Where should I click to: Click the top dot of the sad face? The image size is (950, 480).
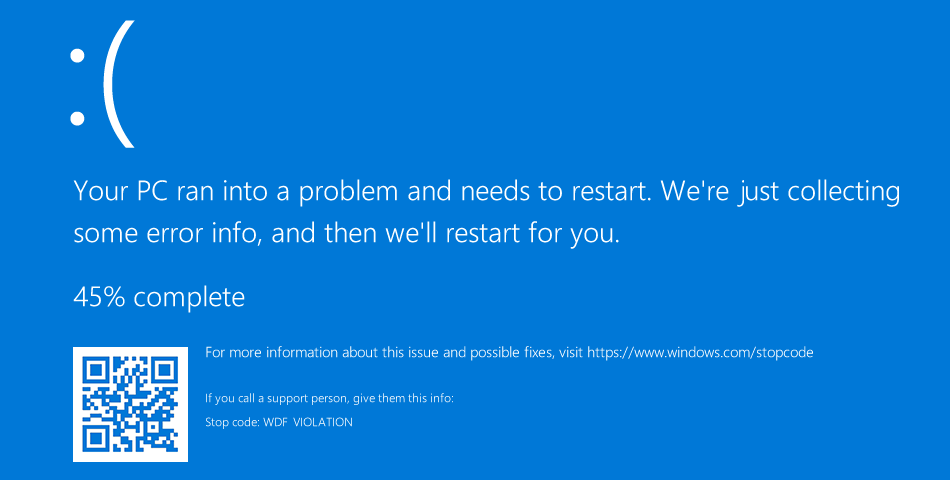(77, 56)
